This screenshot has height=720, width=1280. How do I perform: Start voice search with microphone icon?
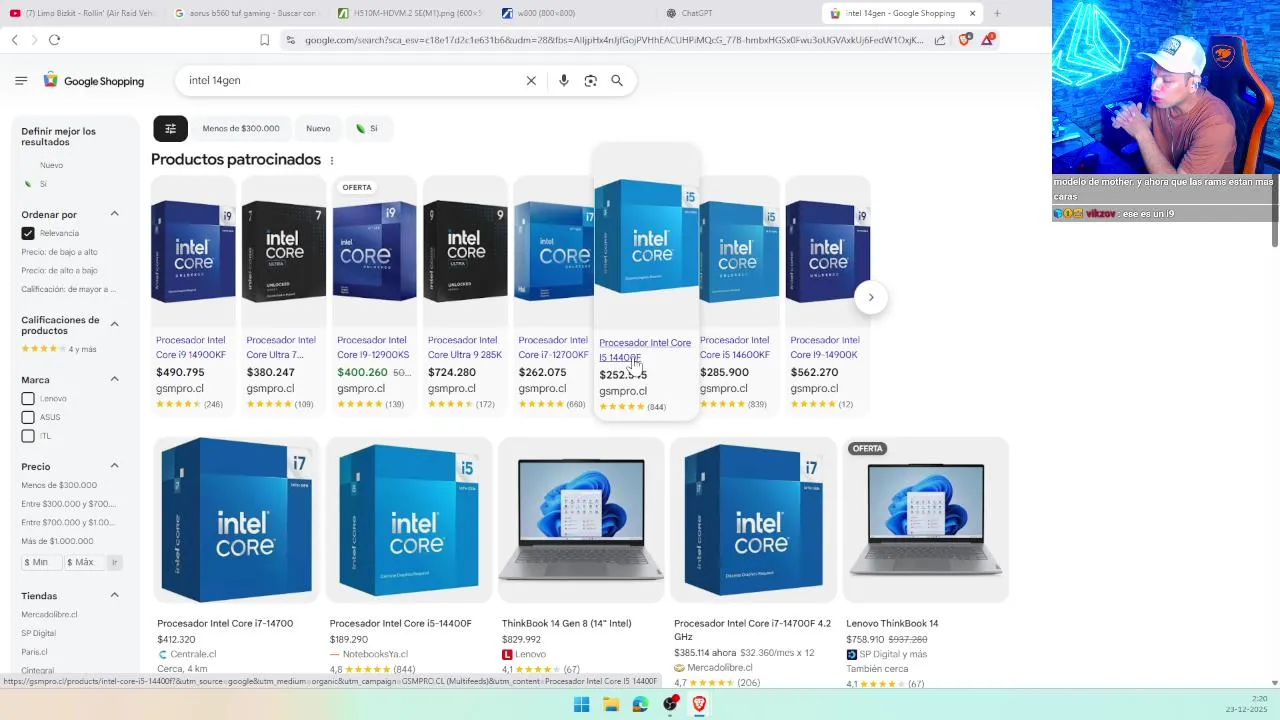click(x=564, y=81)
